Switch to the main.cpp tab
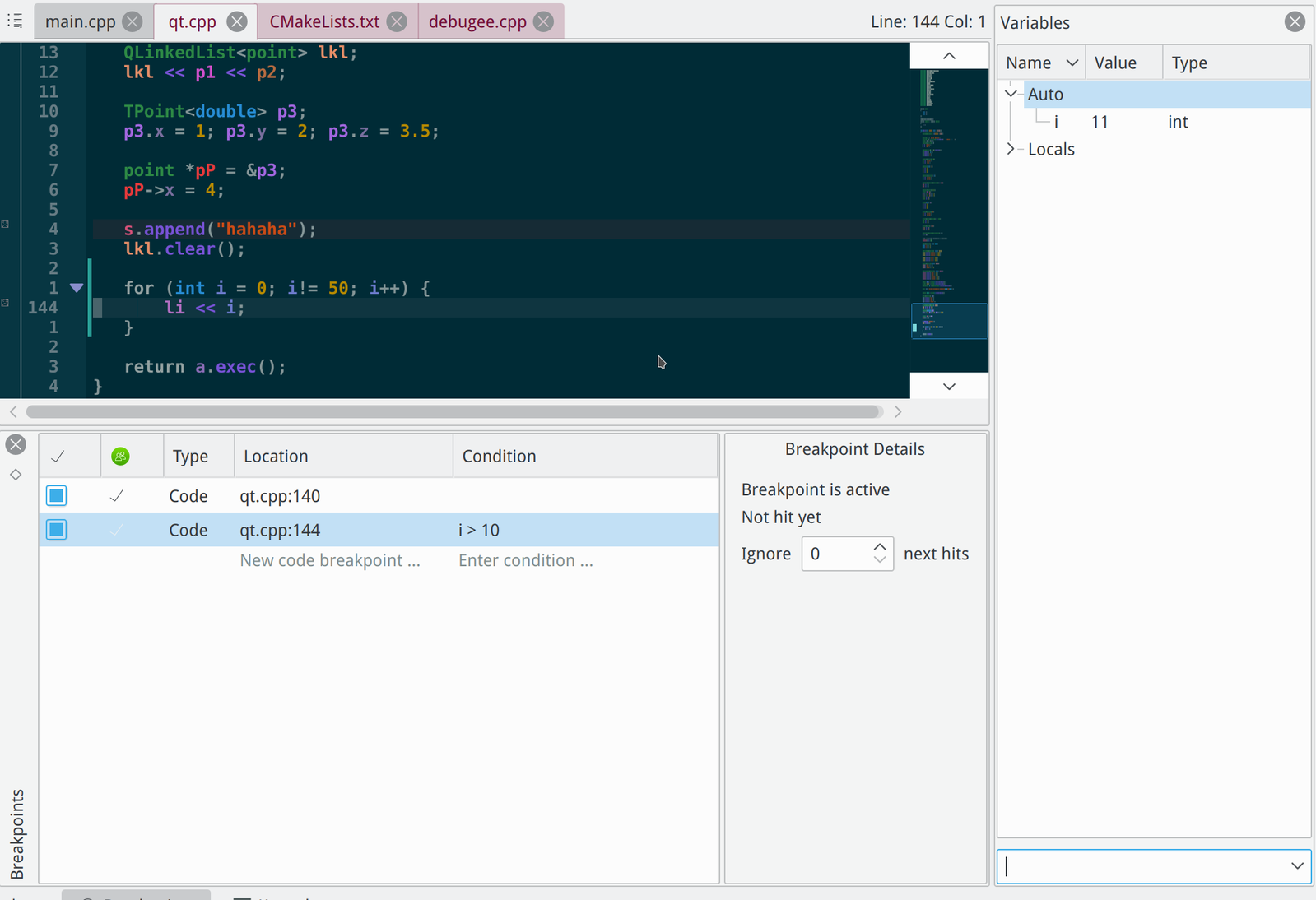Image resolution: width=1316 pixels, height=900 pixels. [80, 22]
